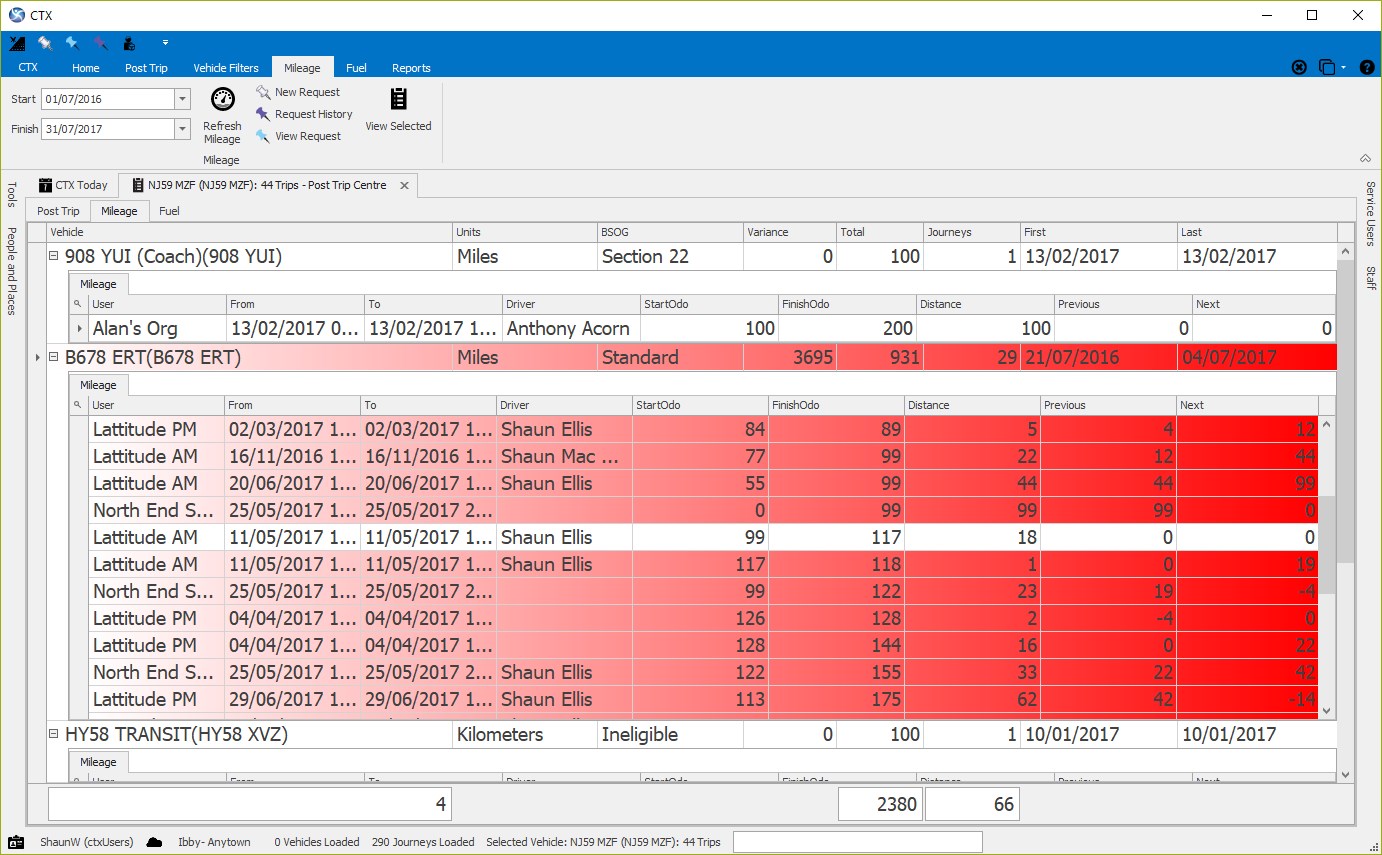1382x855 pixels.
Task: Select the Mileage ribbon tab
Action: pos(302,68)
